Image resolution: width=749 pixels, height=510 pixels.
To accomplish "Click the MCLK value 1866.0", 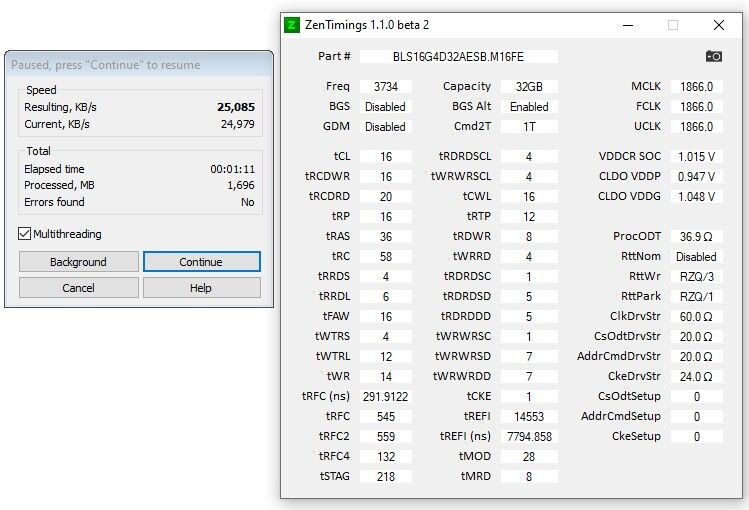I will pyautogui.click(x=696, y=86).
